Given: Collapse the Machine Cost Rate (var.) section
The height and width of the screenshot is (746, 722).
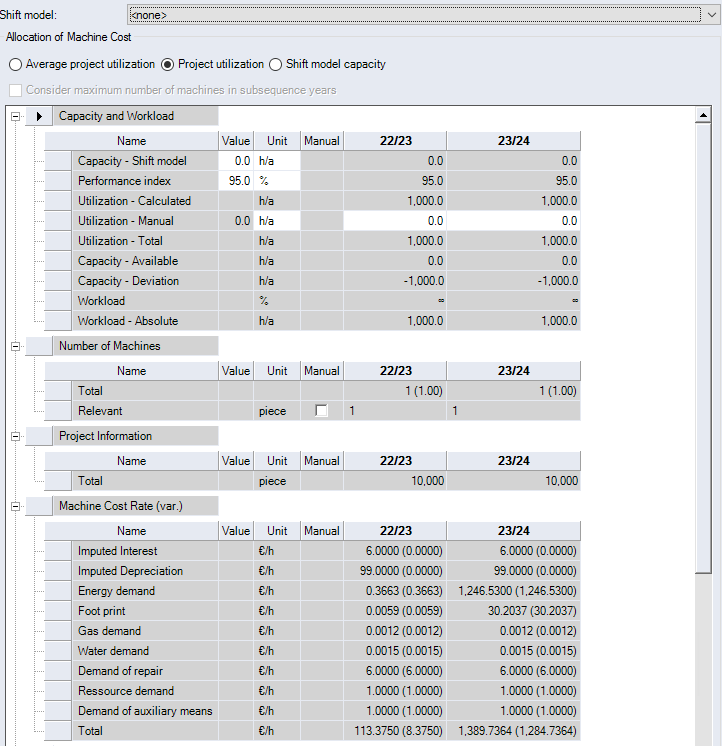Looking at the screenshot, I should coord(15,506).
